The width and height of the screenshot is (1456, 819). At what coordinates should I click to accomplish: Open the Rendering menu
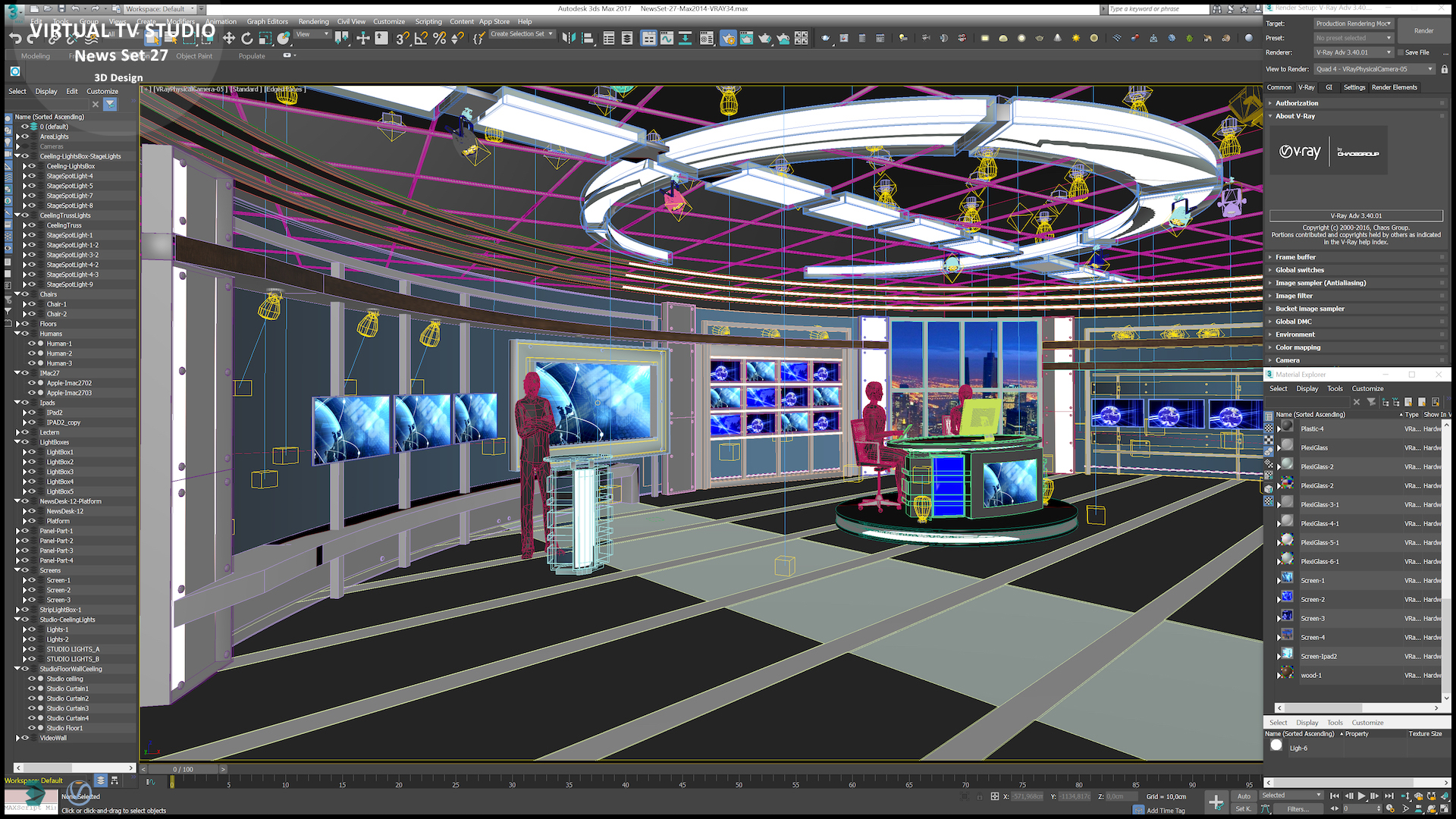[313, 22]
